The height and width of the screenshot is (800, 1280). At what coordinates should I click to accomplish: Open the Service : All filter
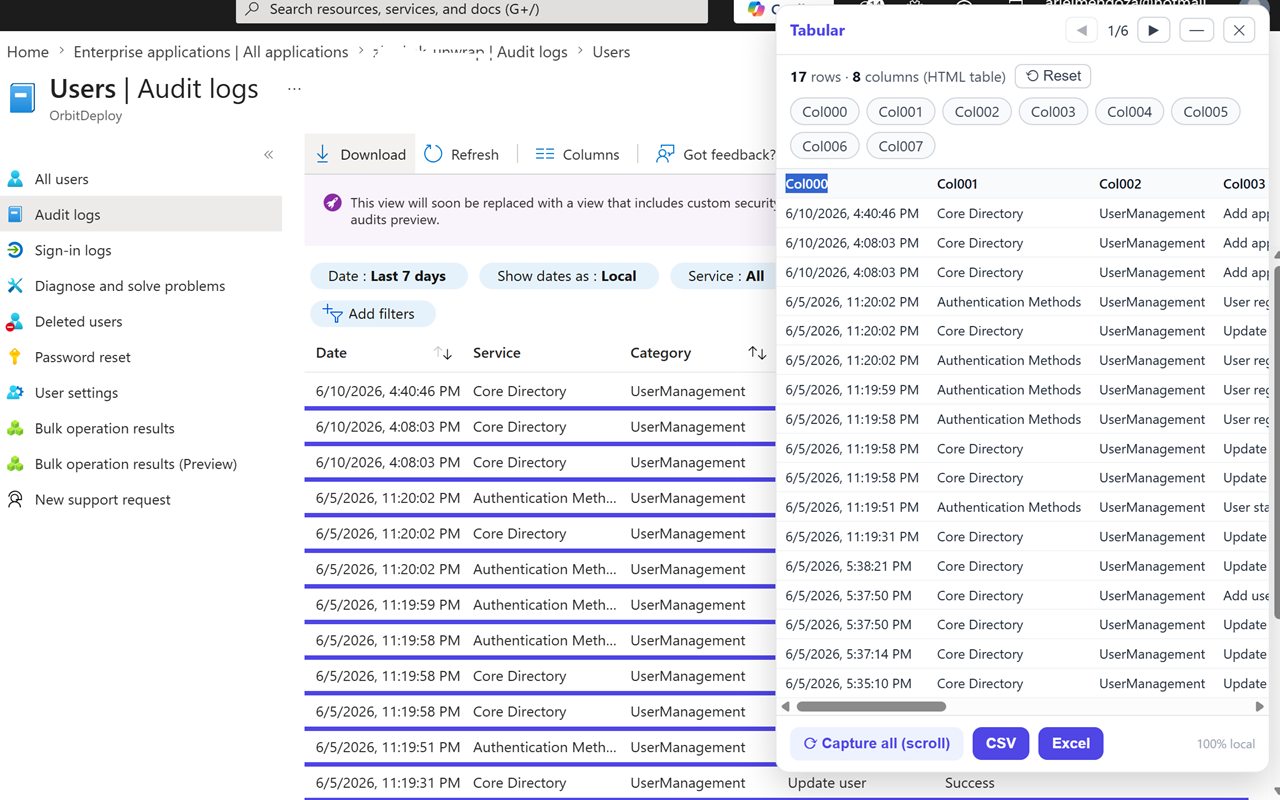pyautogui.click(x=725, y=276)
